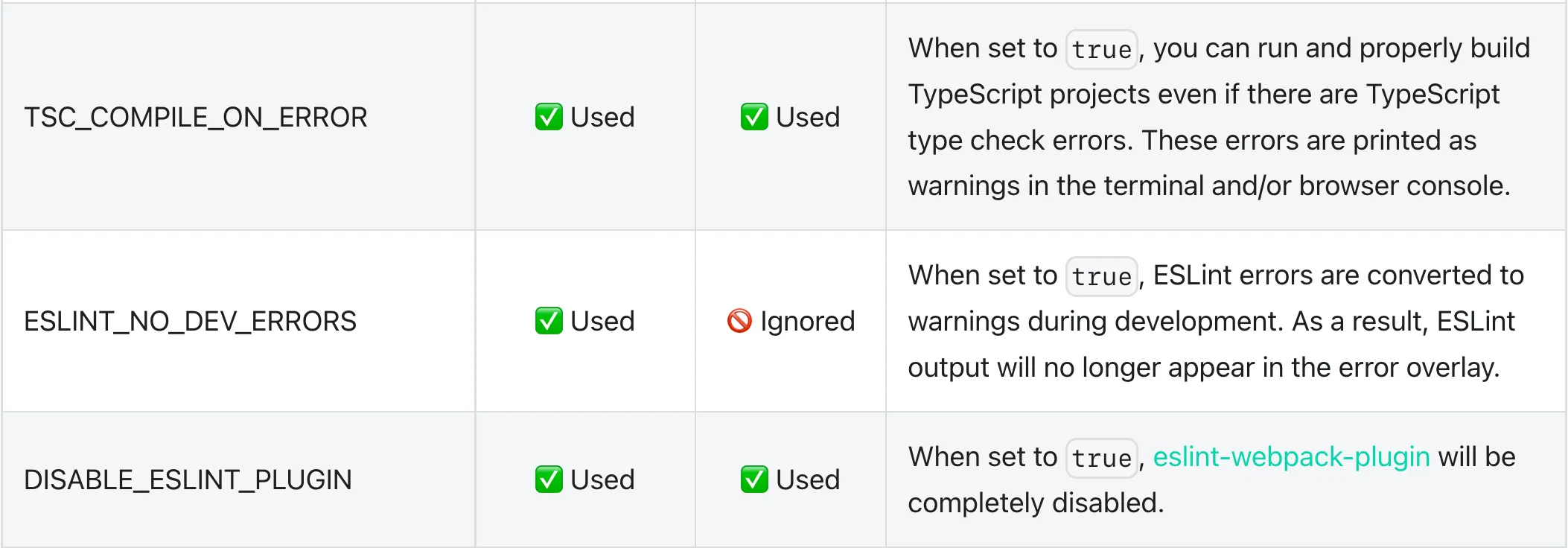
Task: Click the true code badge before 'ESLint errors are converted'
Action: coord(1101,277)
